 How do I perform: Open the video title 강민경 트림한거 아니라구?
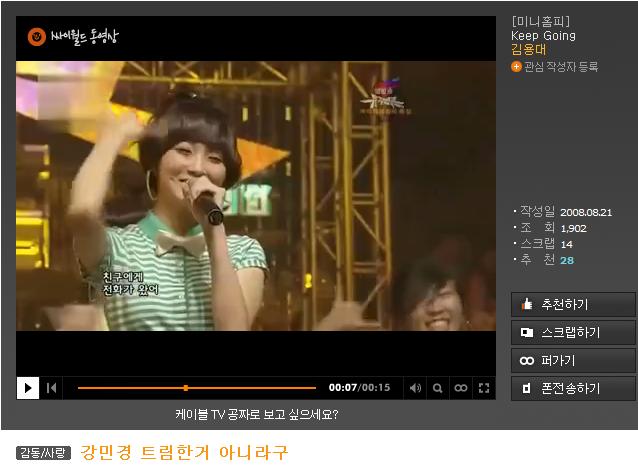pyautogui.click(x=184, y=453)
